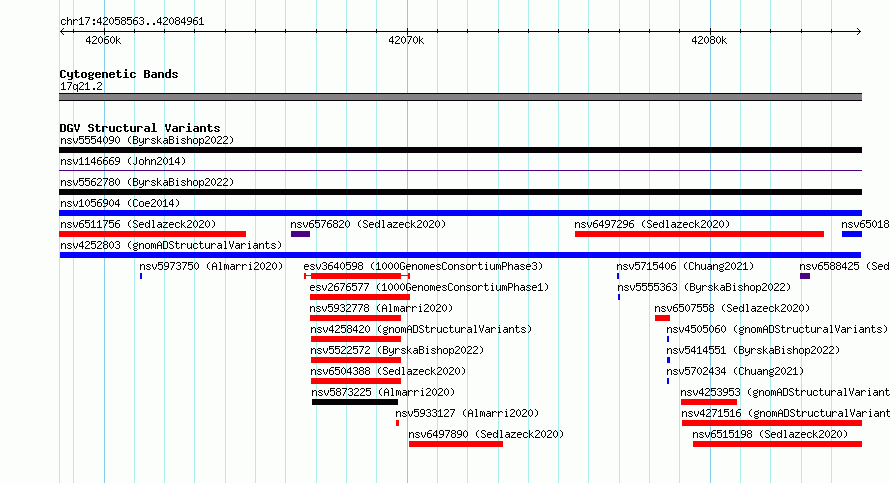890x483 pixels.
Task: Open the nsv5562780 (ByrskaBishop2022) label
Action: (147, 182)
